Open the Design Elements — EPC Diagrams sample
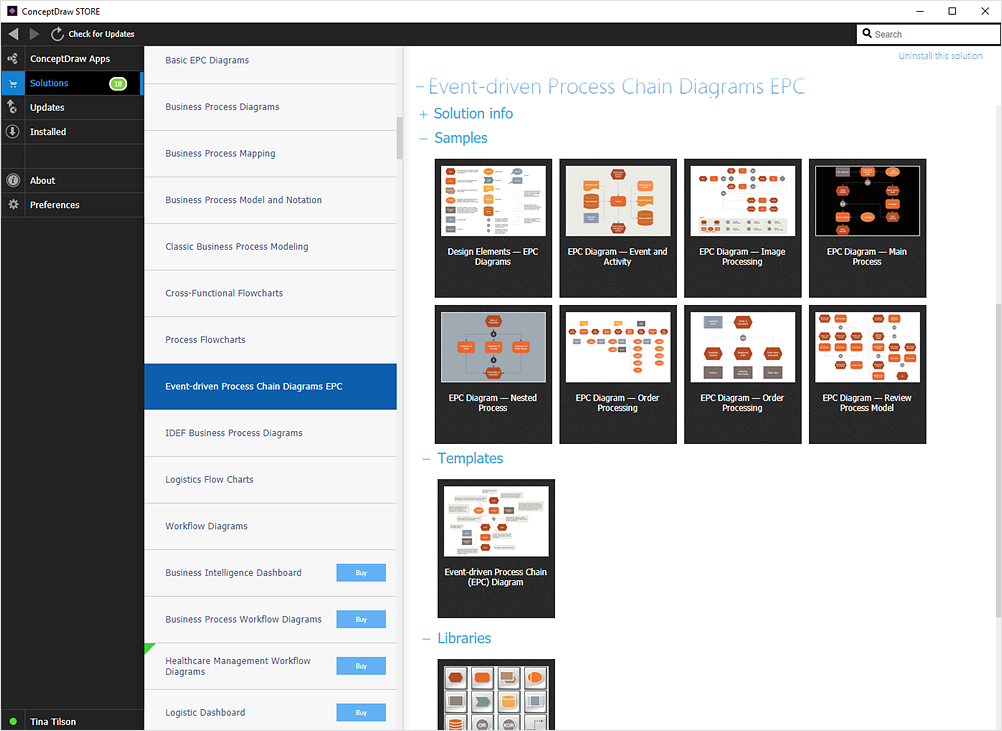The height and width of the screenshot is (731, 1002). tap(493, 228)
